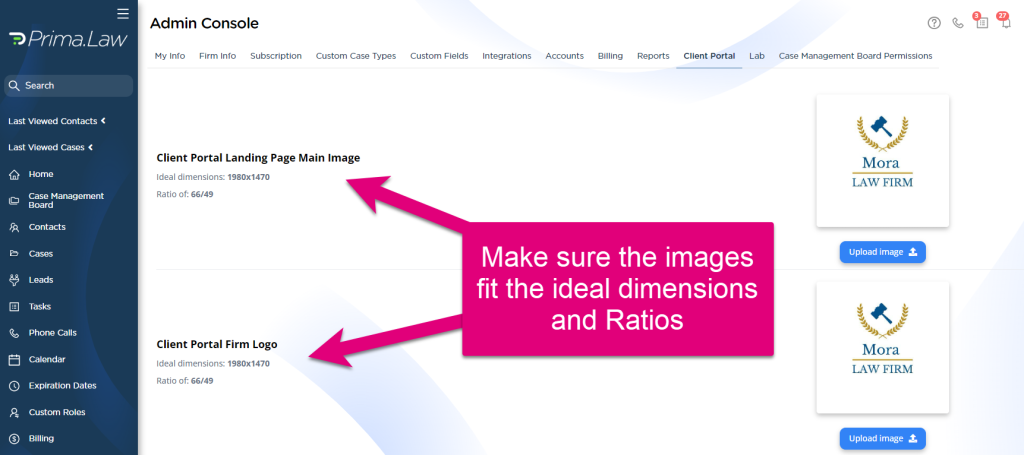The image size is (1024, 455).
Task: Open Billing from the sidebar
Action: tap(41, 439)
